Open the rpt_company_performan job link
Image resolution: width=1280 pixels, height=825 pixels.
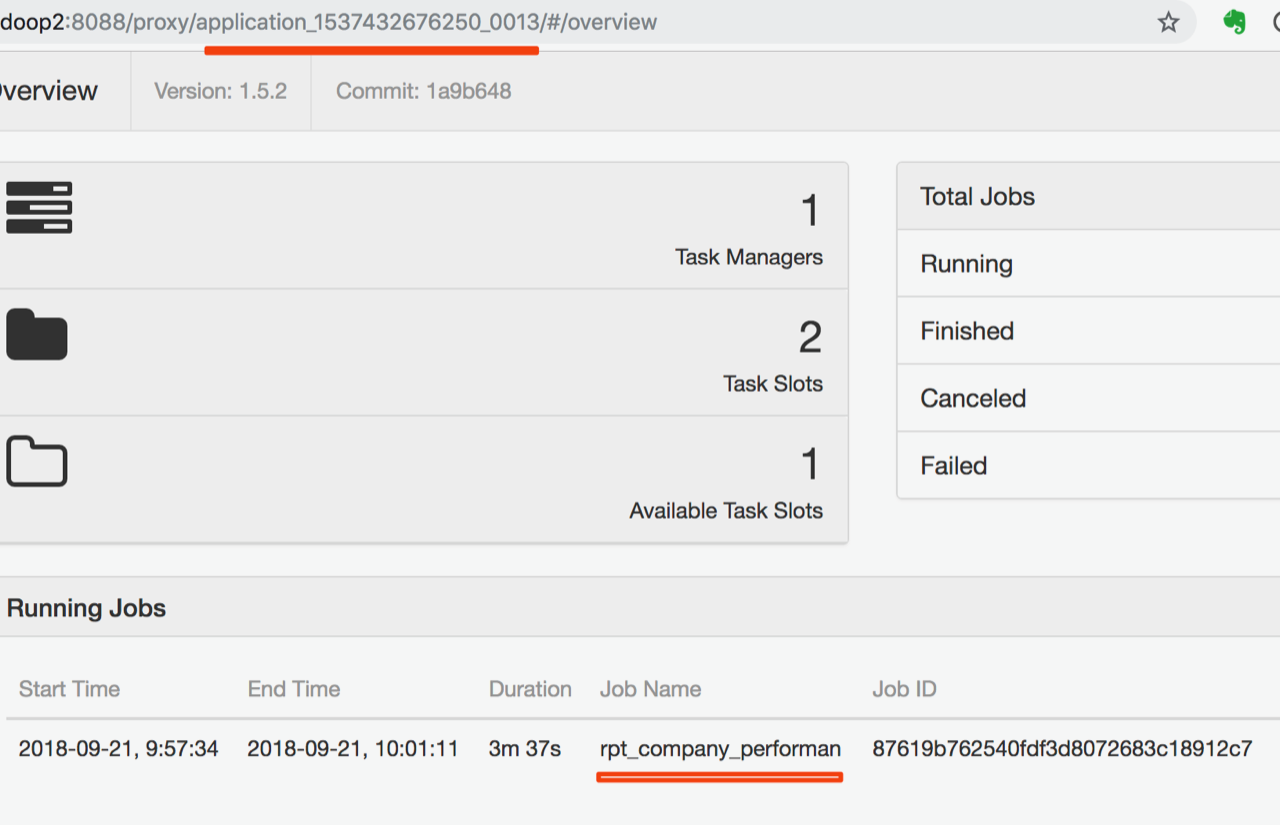point(720,749)
